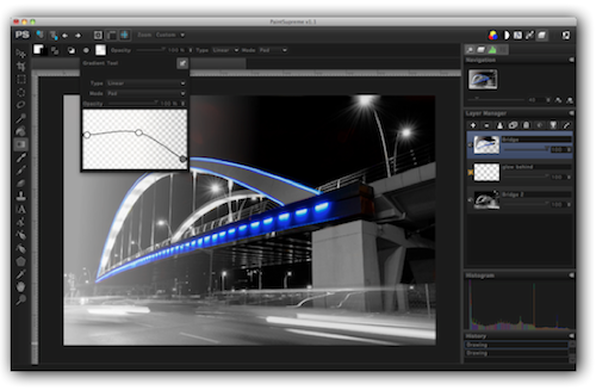This screenshot has width=596, height=390.
Task: Collapse the Navigation panel header
Action: 571,60
